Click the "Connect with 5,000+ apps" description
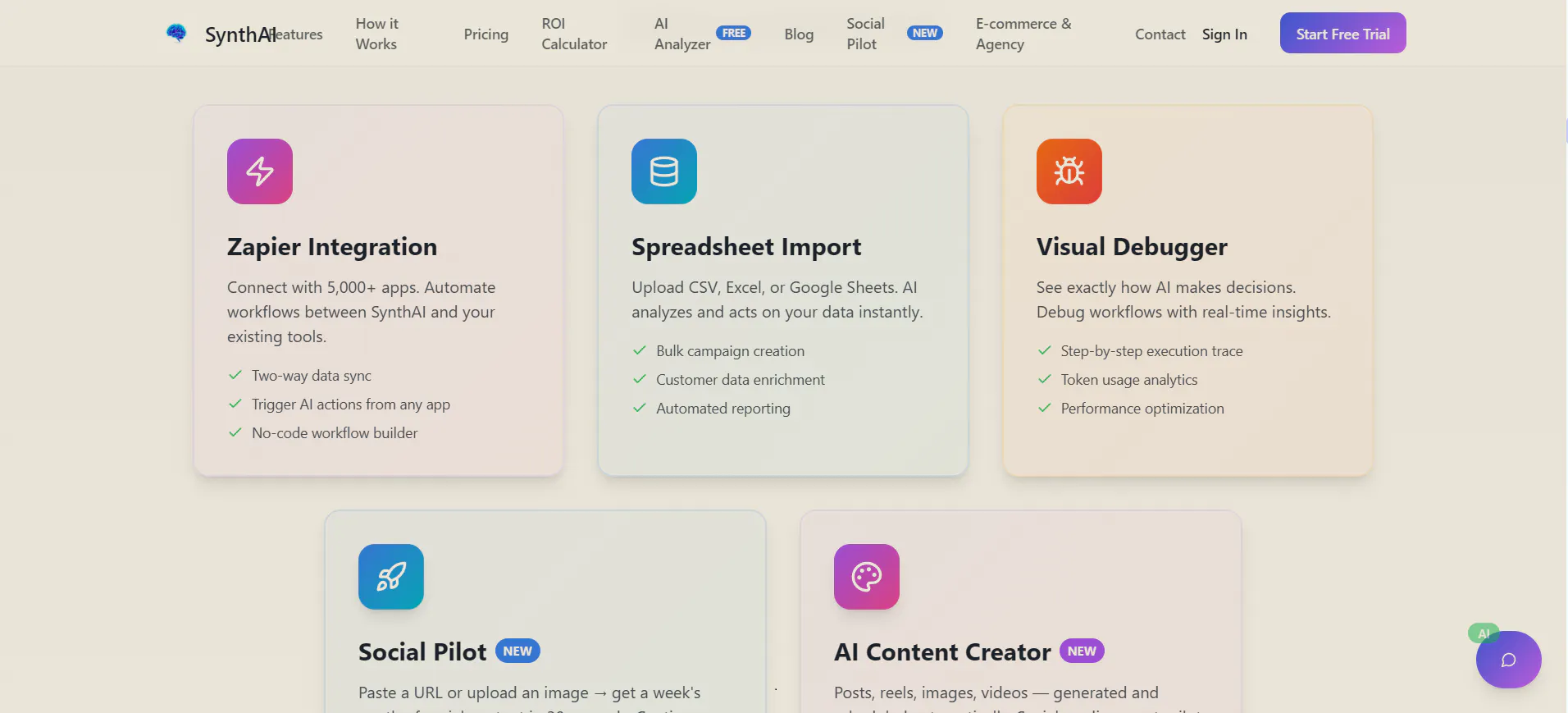This screenshot has width=1568, height=713. point(362,312)
